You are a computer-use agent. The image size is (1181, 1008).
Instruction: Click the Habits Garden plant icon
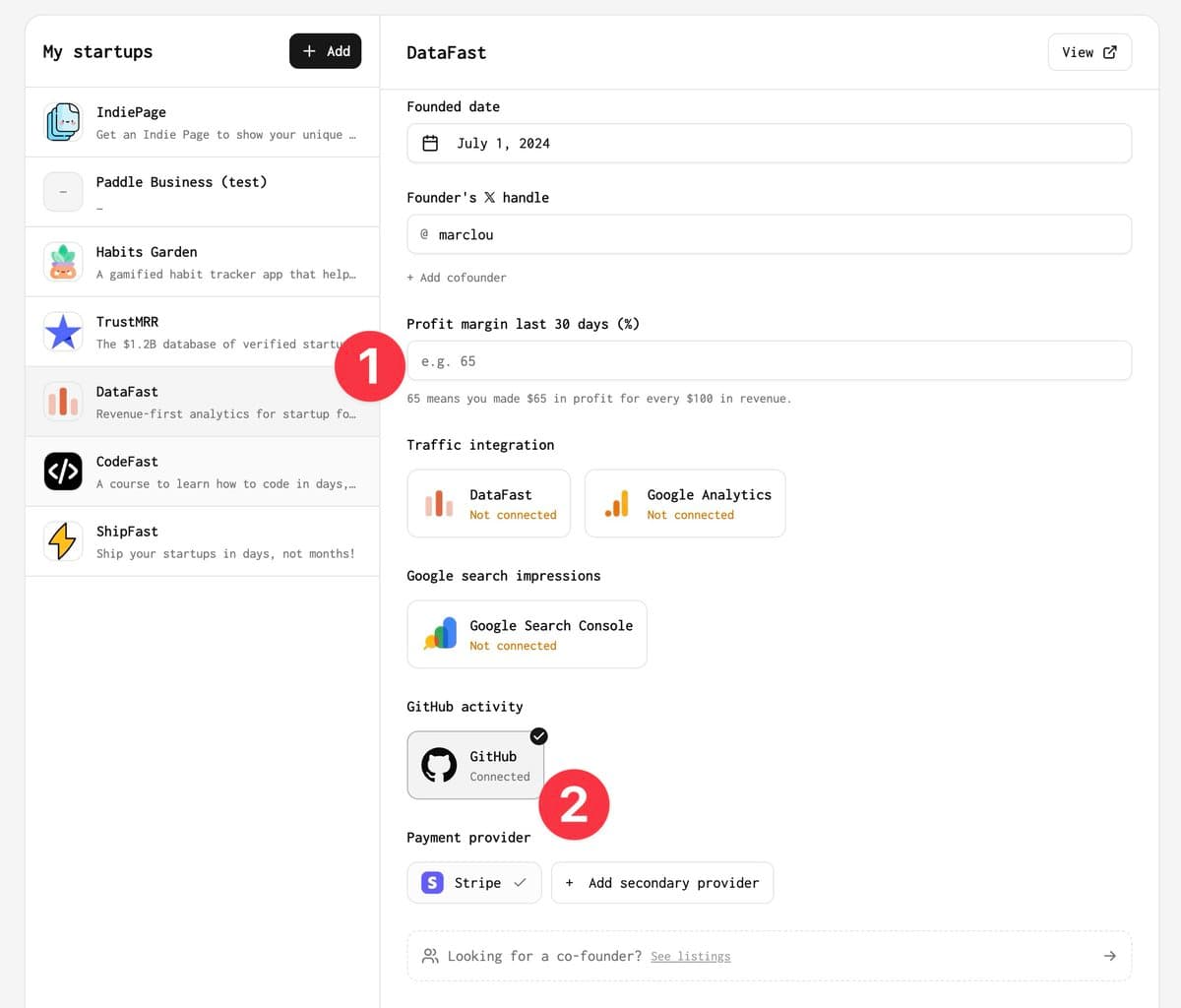[x=63, y=262]
